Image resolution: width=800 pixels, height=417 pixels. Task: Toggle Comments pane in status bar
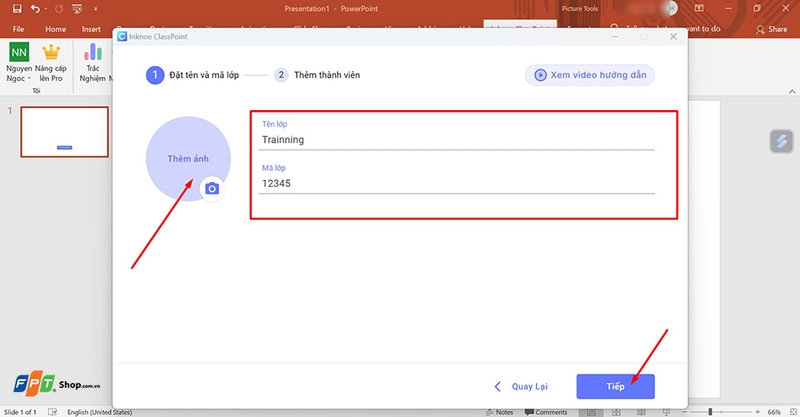546,412
